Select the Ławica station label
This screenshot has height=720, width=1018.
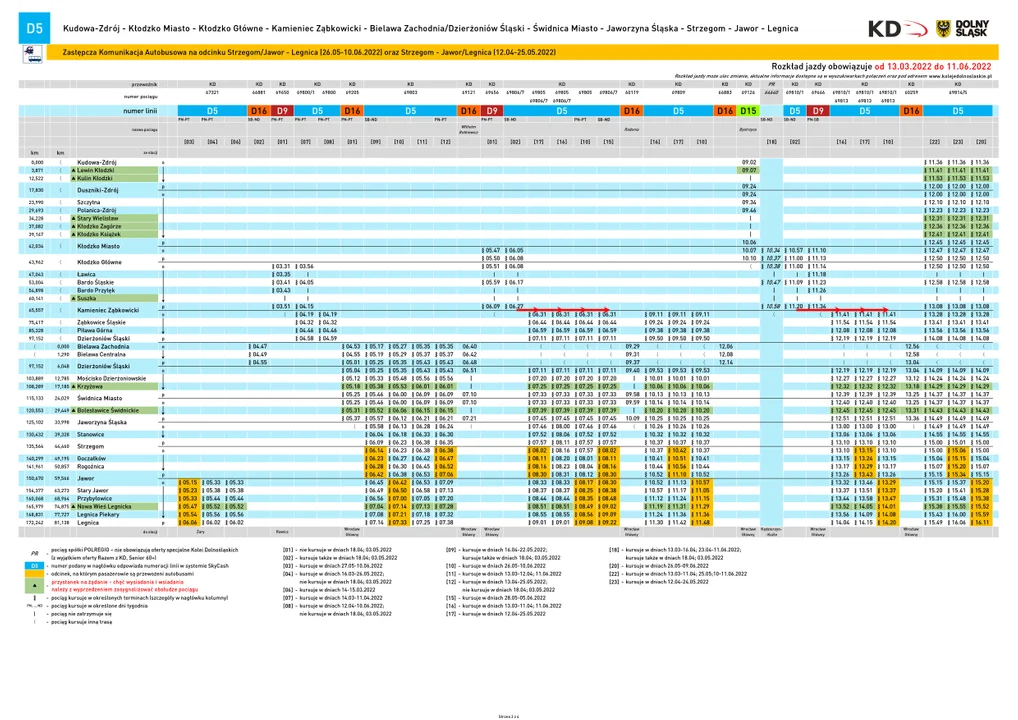86,275
